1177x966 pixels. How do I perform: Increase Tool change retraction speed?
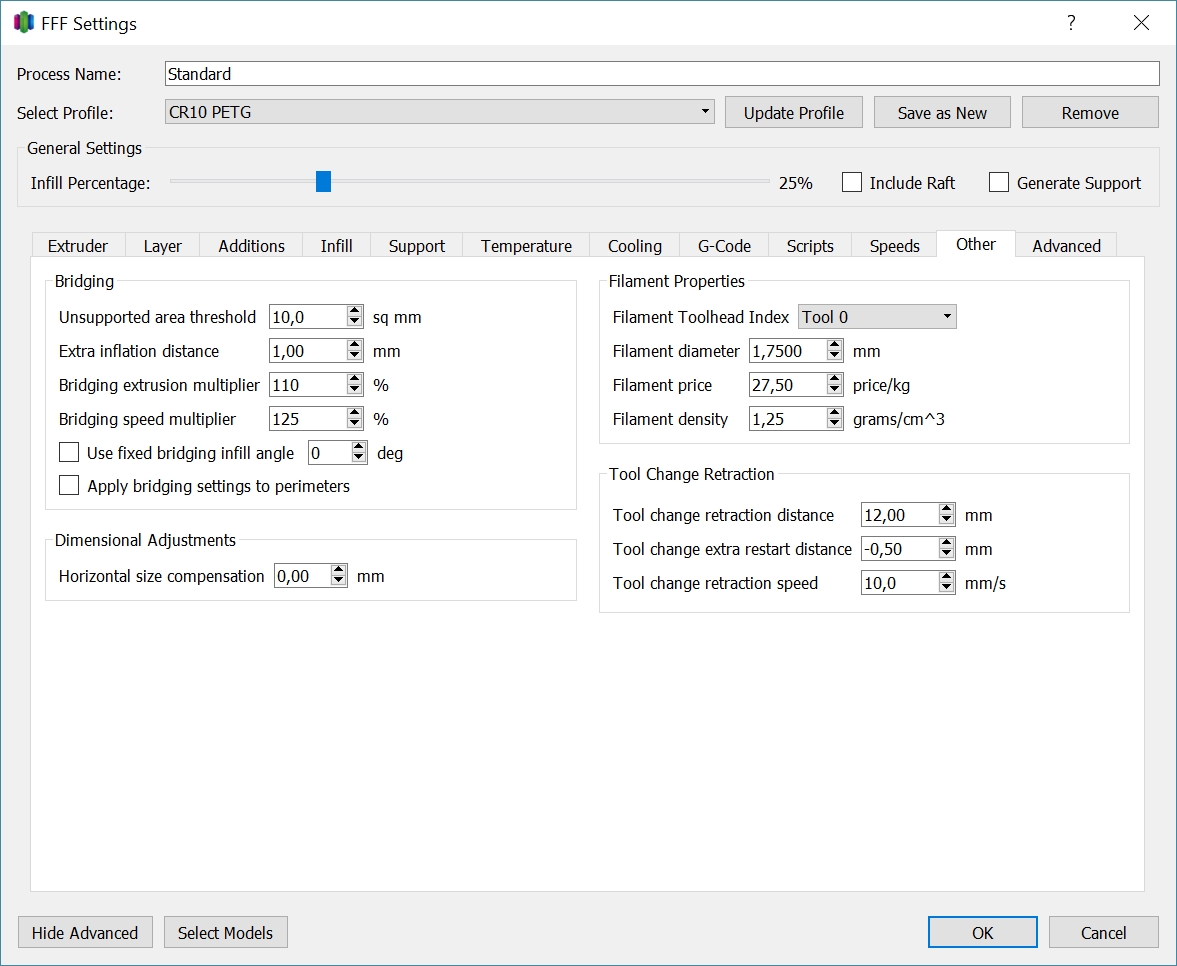point(947,576)
